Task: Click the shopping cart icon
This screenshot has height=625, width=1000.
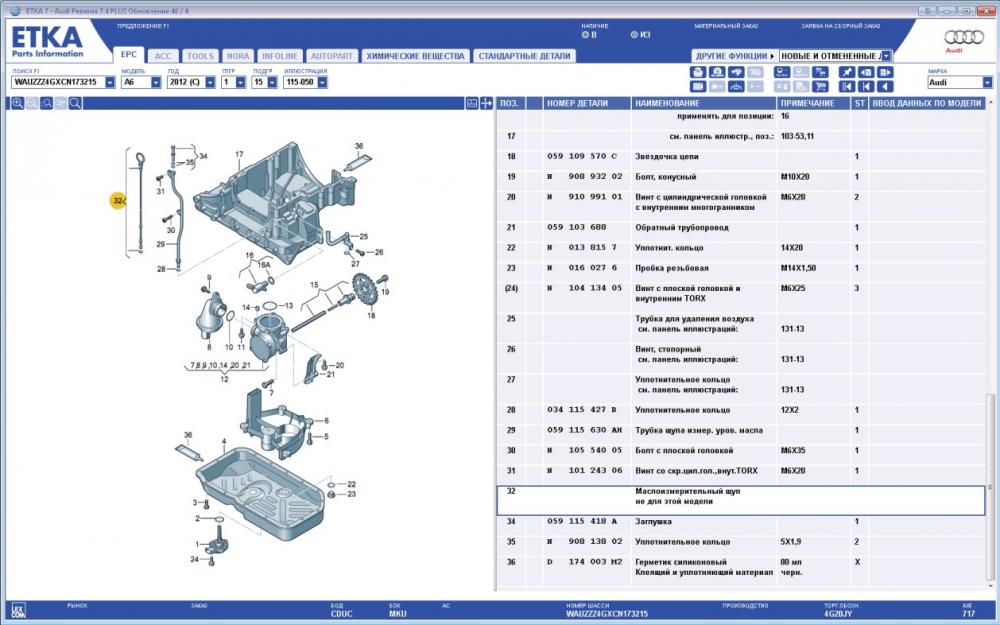Action: tap(820, 86)
